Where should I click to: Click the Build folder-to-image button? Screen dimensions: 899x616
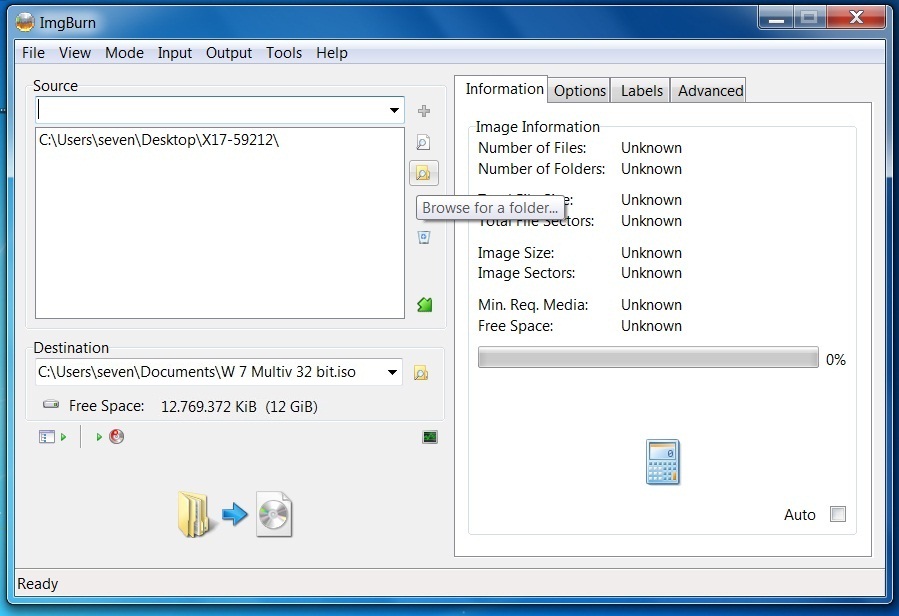pos(235,514)
